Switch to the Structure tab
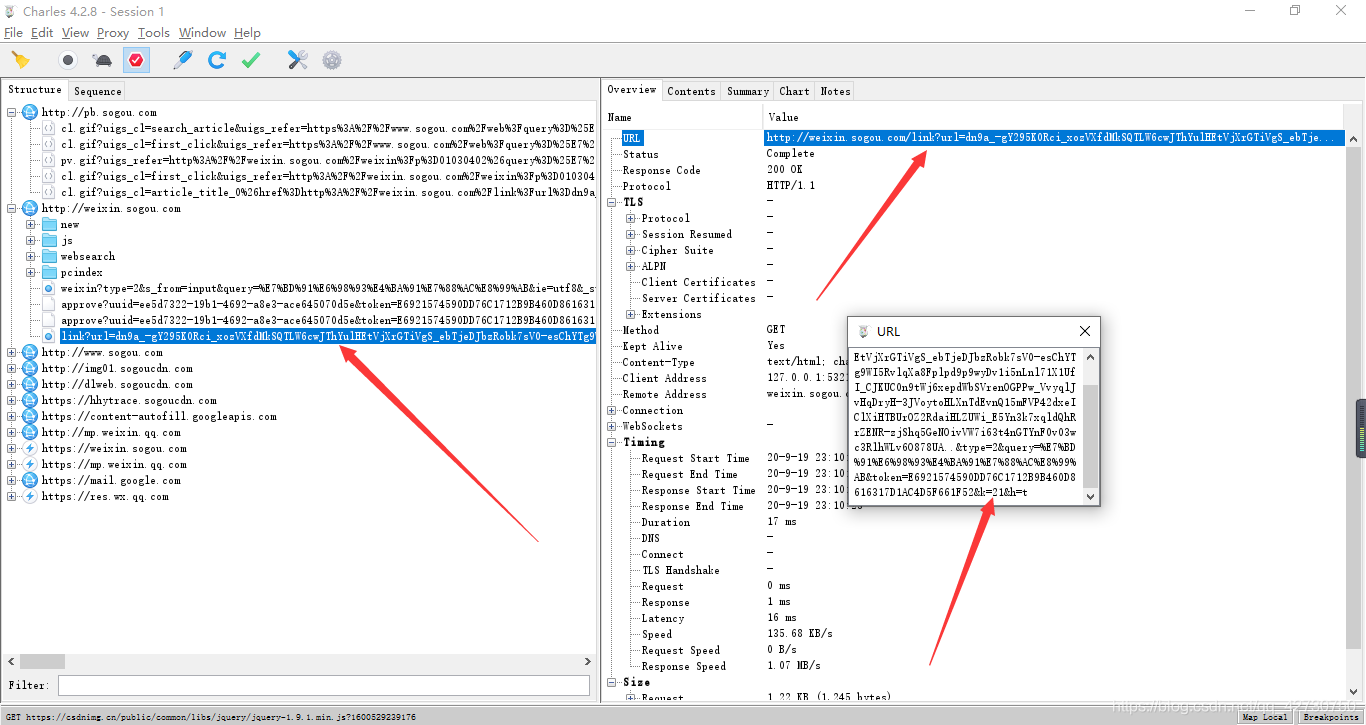 coord(35,90)
